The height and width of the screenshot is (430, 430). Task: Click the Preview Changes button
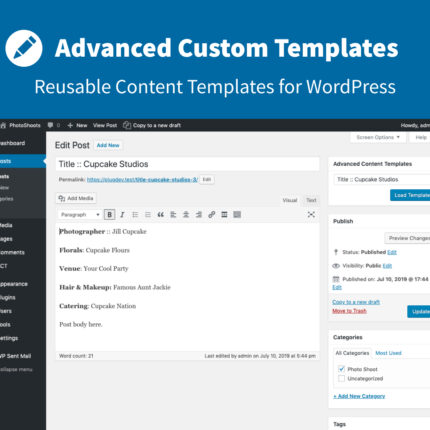pyautogui.click(x=407, y=238)
